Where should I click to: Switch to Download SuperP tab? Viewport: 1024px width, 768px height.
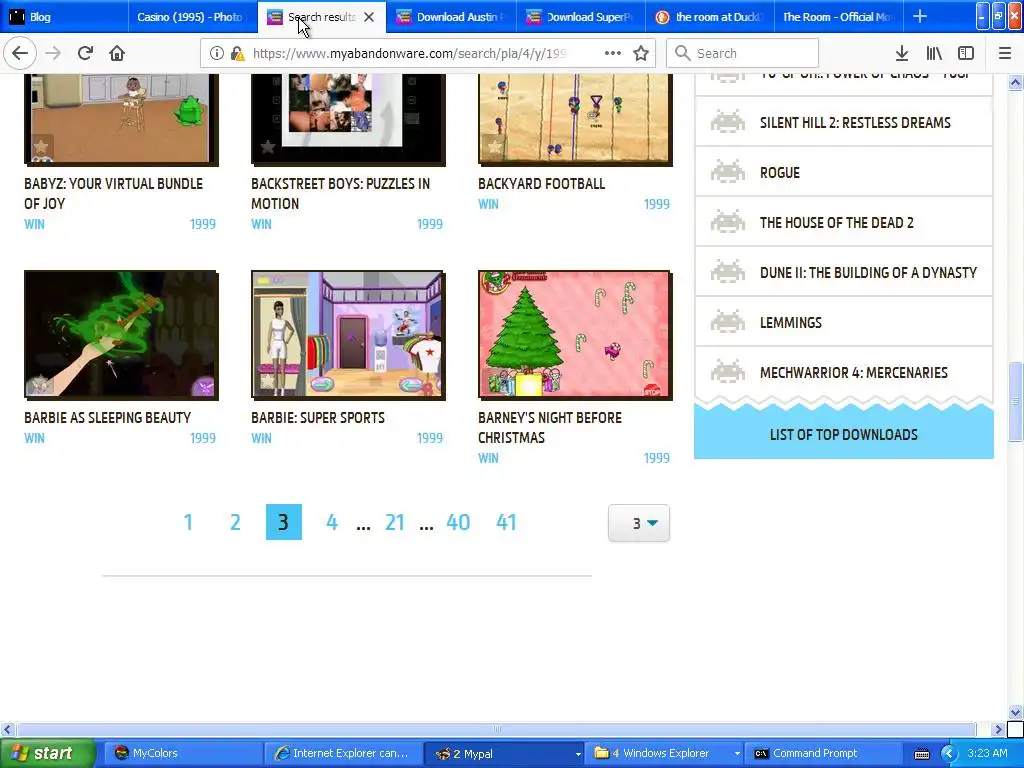click(x=580, y=17)
